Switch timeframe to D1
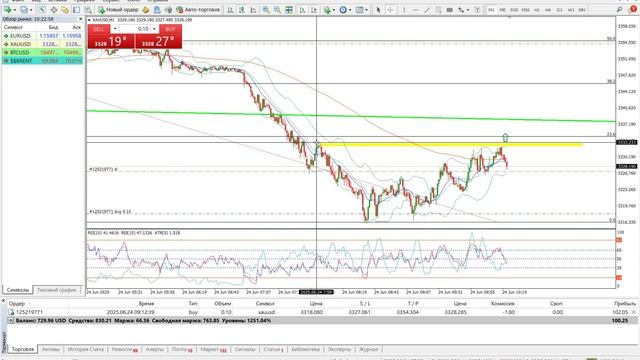The width and height of the screenshot is (640, 360). (x=559, y=9)
